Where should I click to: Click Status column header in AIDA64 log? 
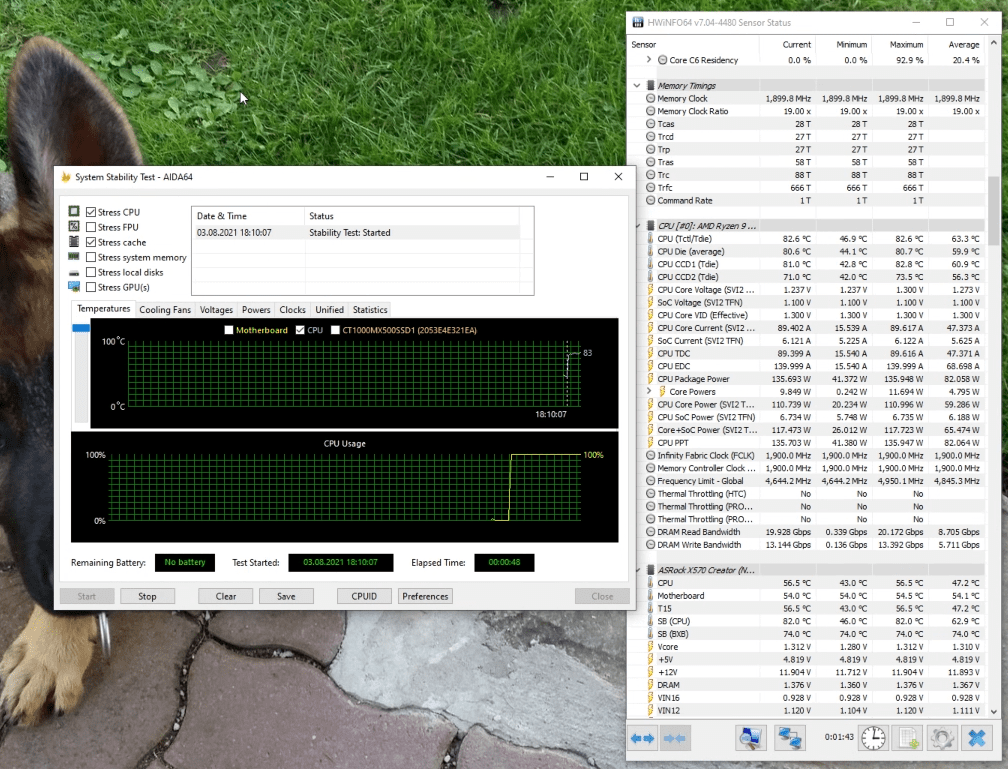click(411, 215)
